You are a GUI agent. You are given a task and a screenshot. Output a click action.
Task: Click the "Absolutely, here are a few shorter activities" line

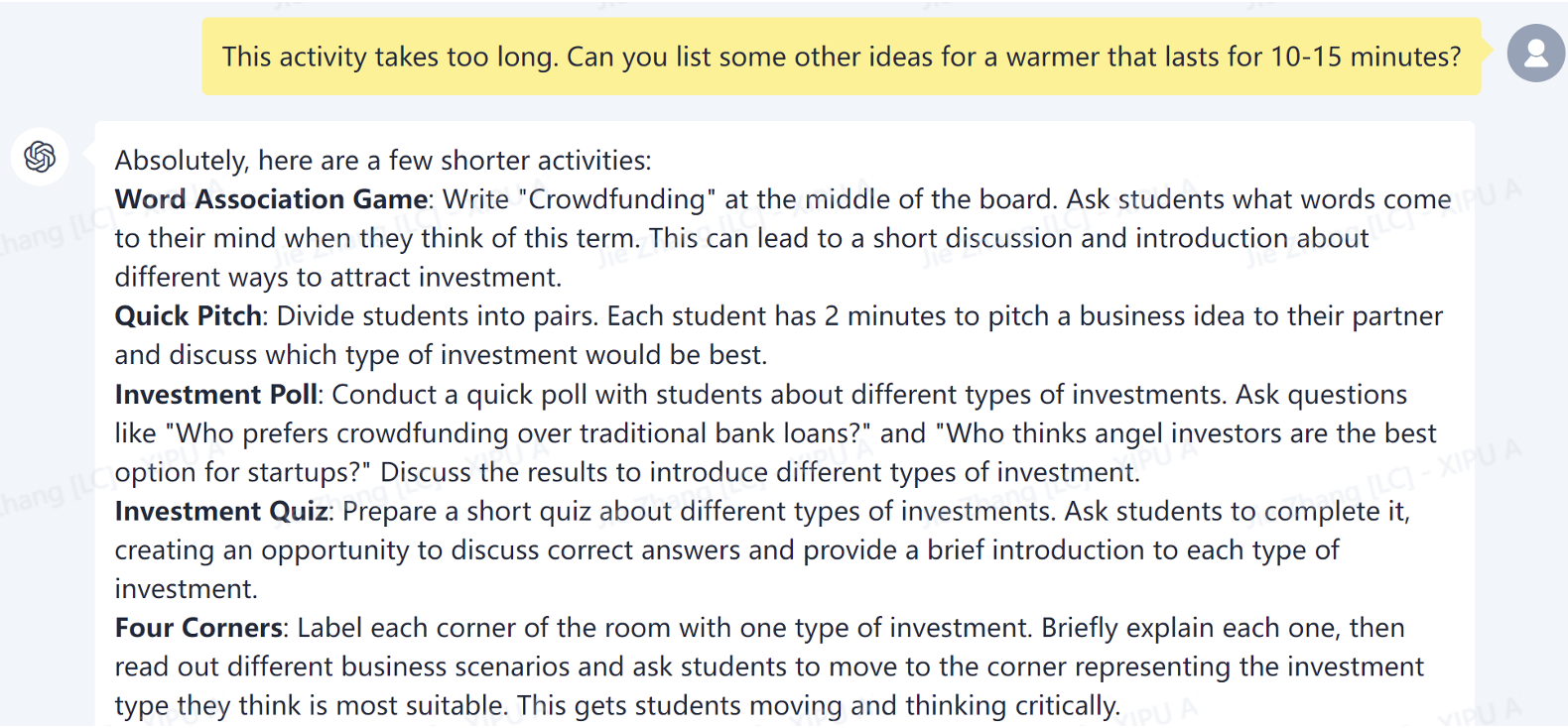click(x=383, y=161)
